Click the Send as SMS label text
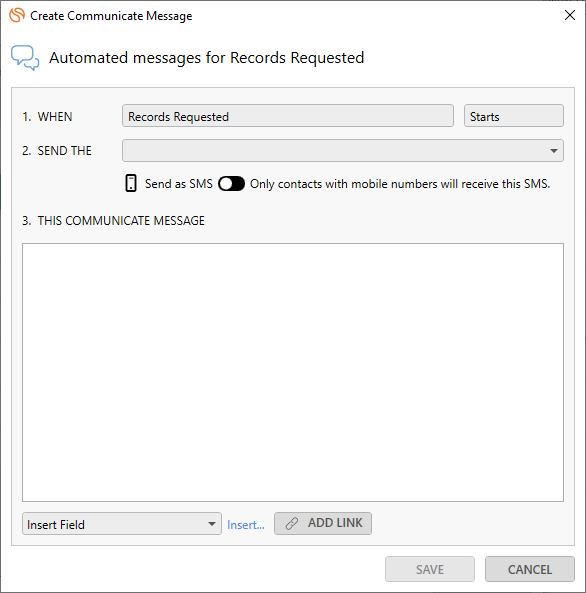586x593 pixels. 179,184
